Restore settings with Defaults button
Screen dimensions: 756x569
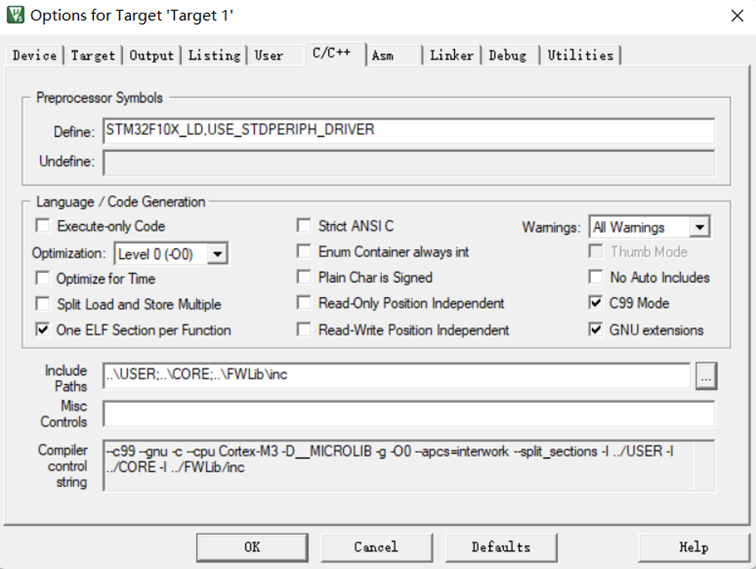pyautogui.click(x=501, y=547)
